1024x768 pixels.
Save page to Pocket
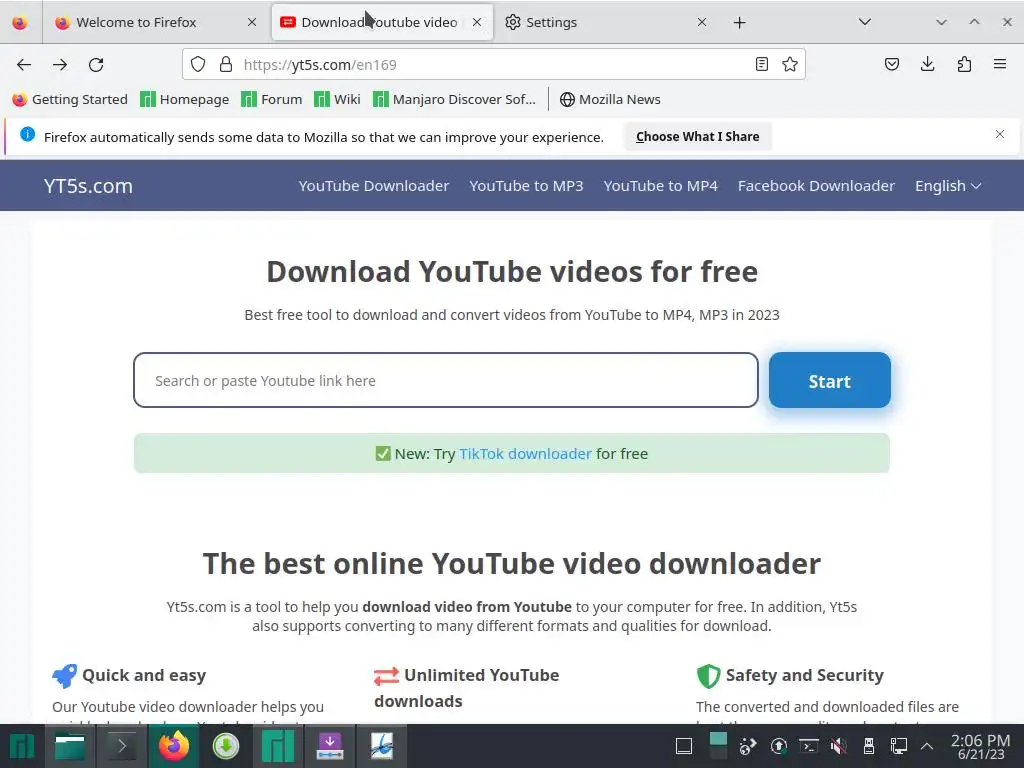coord(891,64)
